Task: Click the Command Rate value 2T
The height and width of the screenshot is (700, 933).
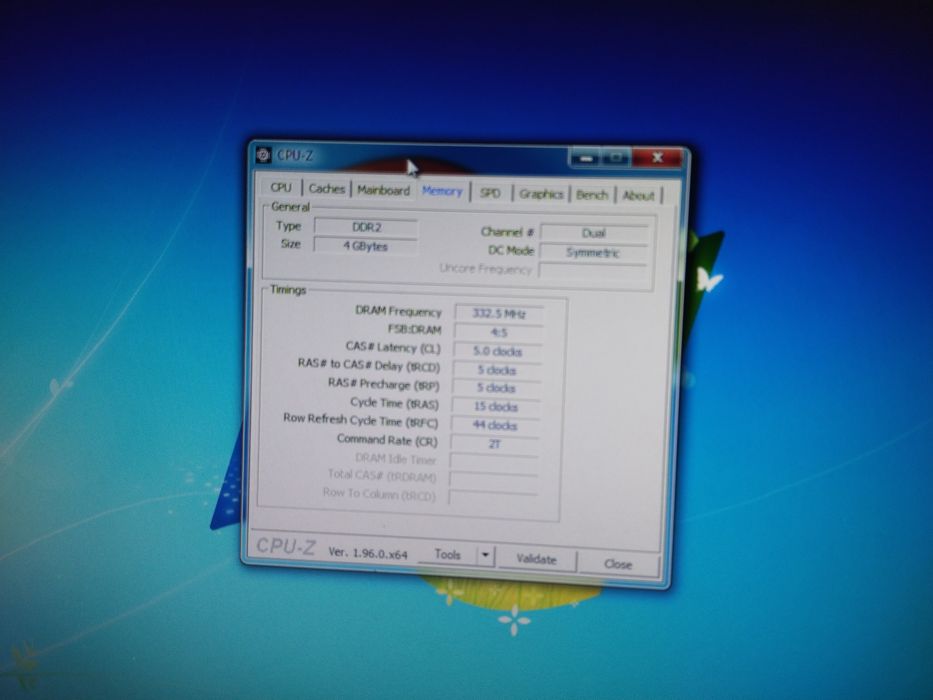Action: point(494,444)
